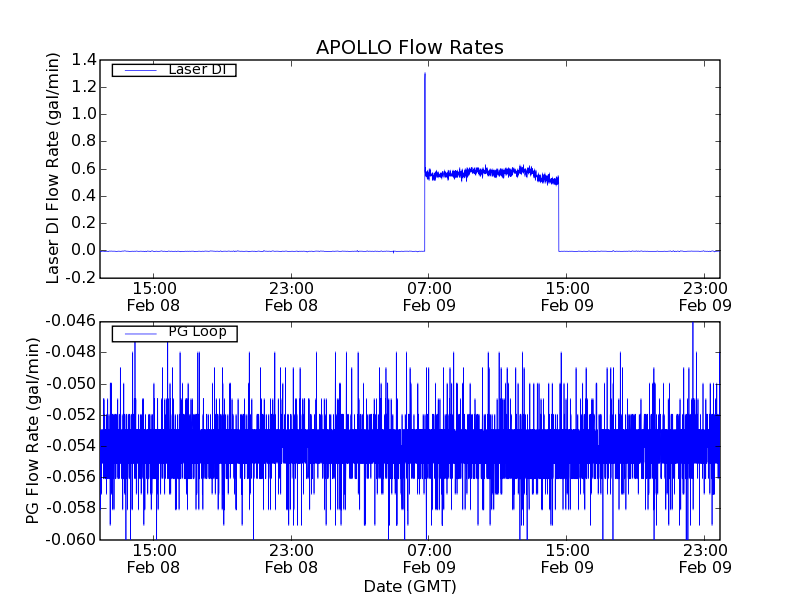Click the 1.4 tick label on top plot
Screen dimensions: 800x600
pyautogui.click(x=84, y=60)
